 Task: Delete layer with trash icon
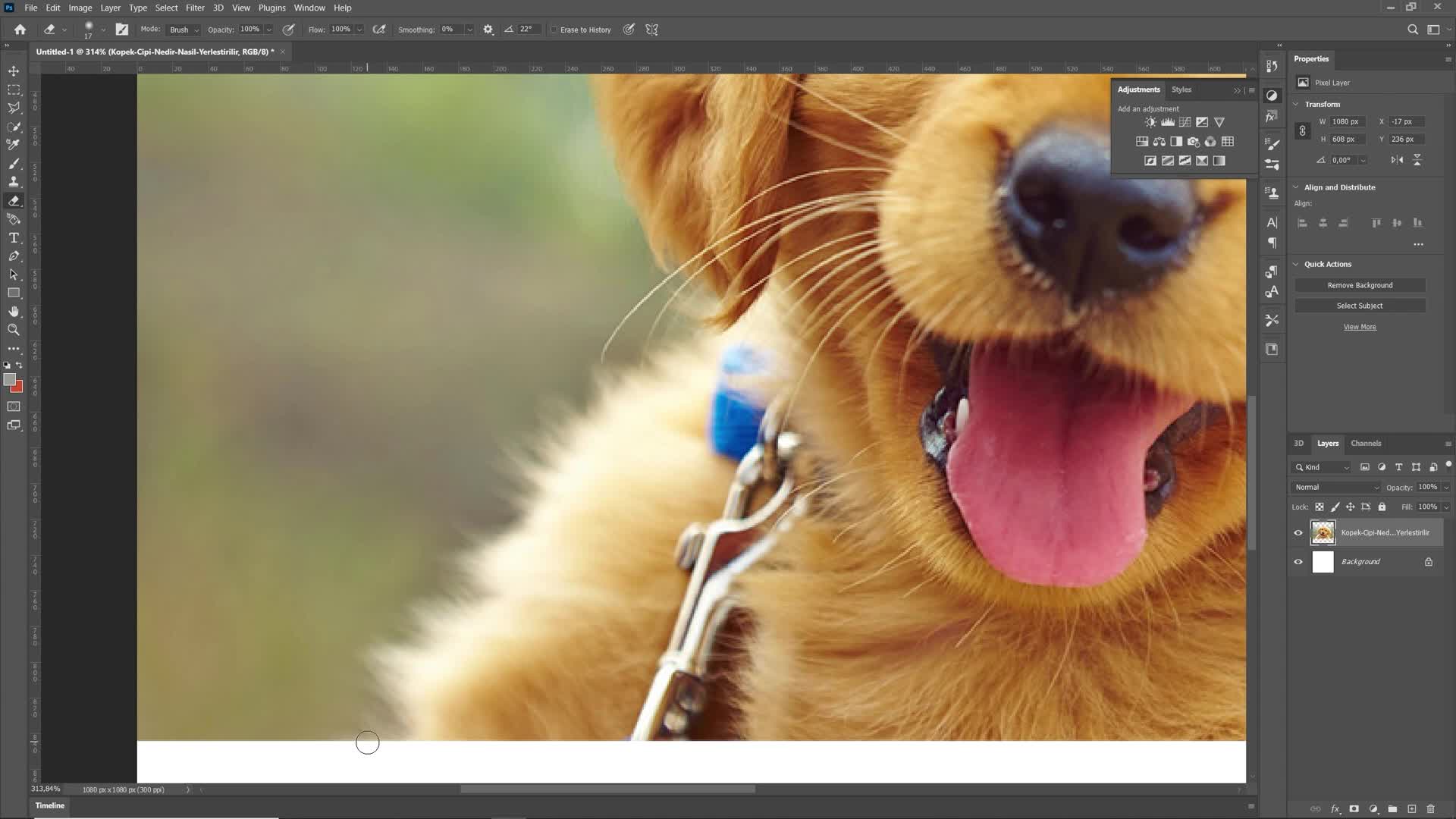point(1431,809)
